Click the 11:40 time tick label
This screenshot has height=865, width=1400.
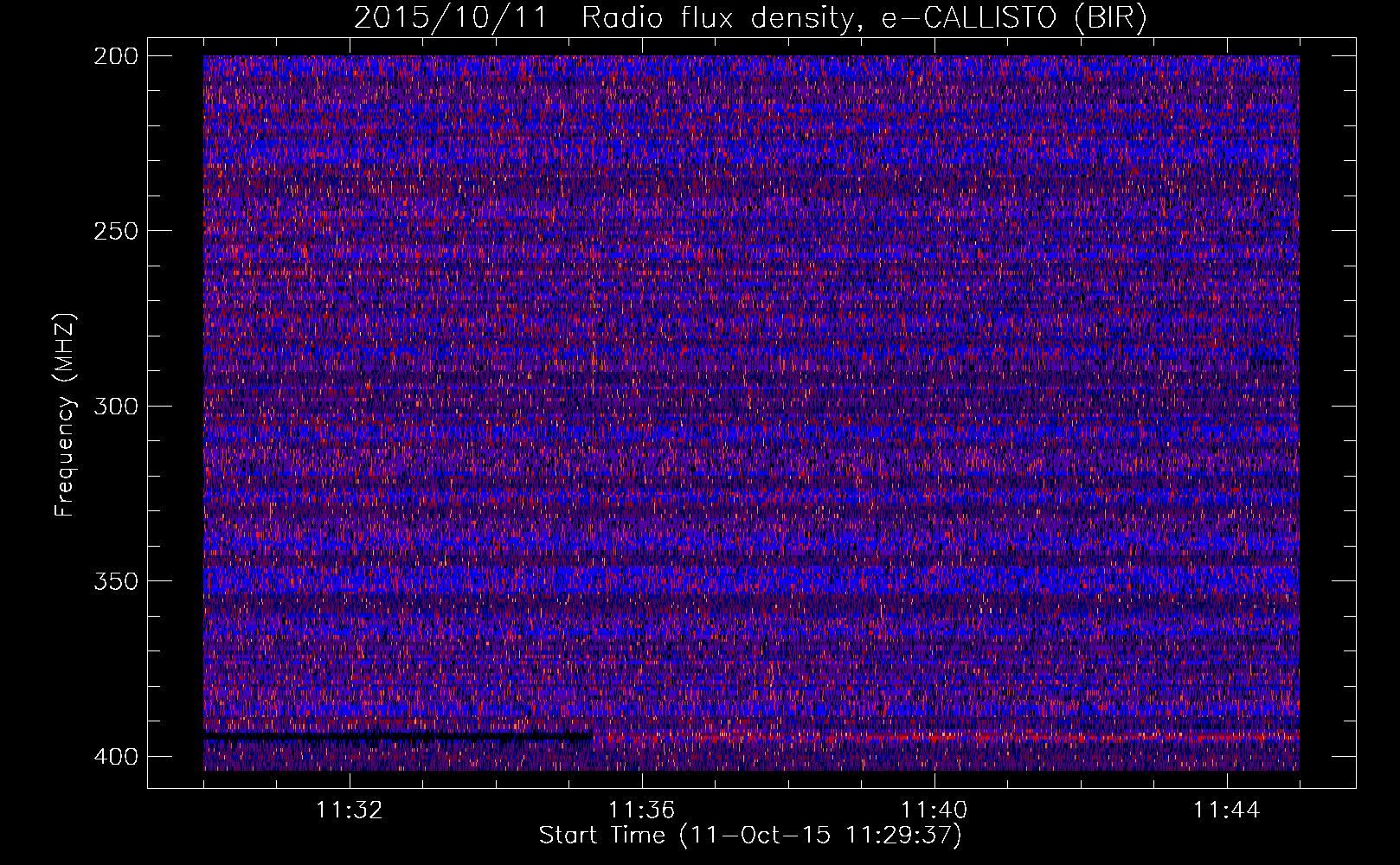click(934, 811)
